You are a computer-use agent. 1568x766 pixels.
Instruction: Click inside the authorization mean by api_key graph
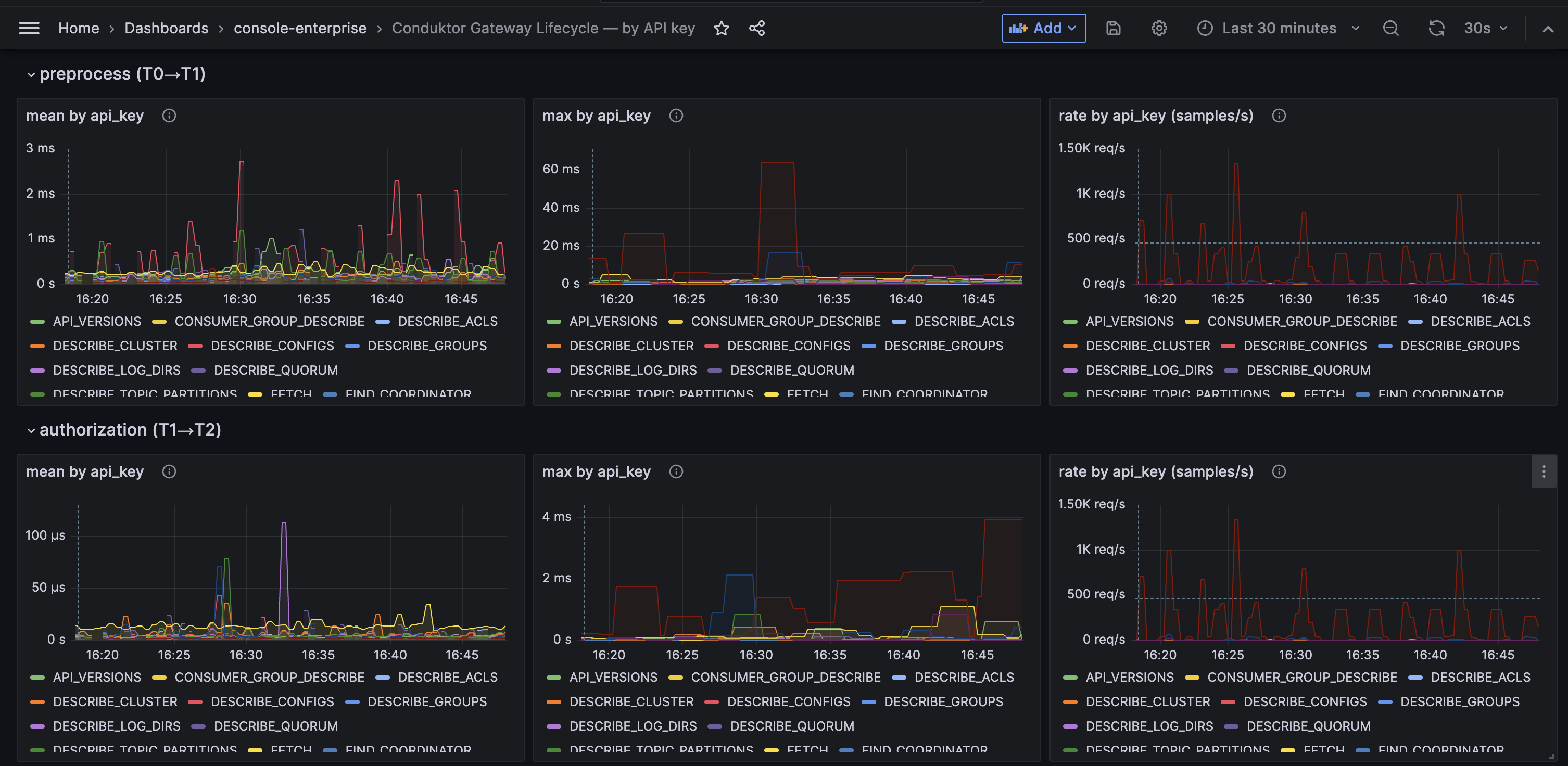(290, 572)
